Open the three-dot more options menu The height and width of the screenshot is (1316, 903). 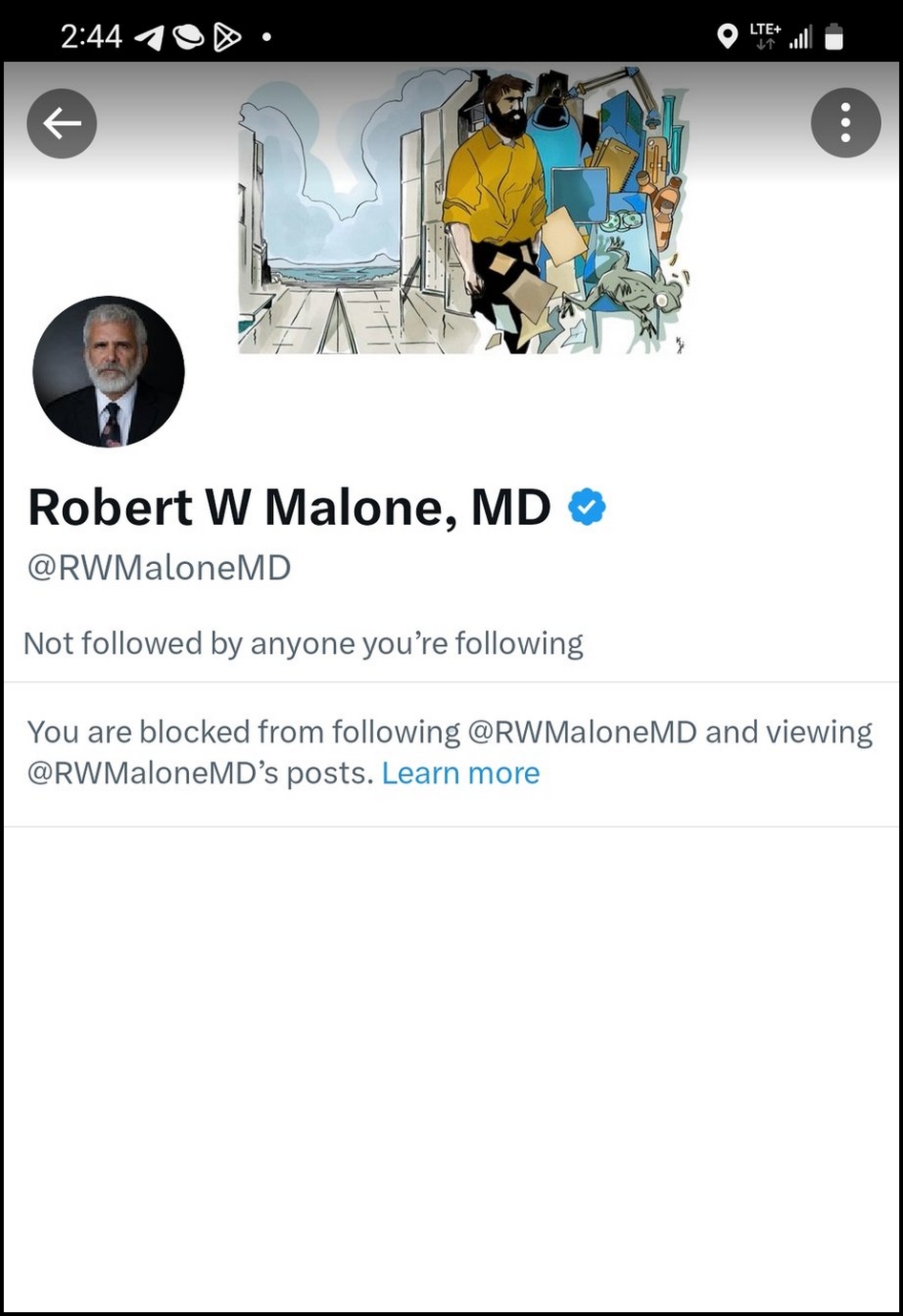coord(845,123)
